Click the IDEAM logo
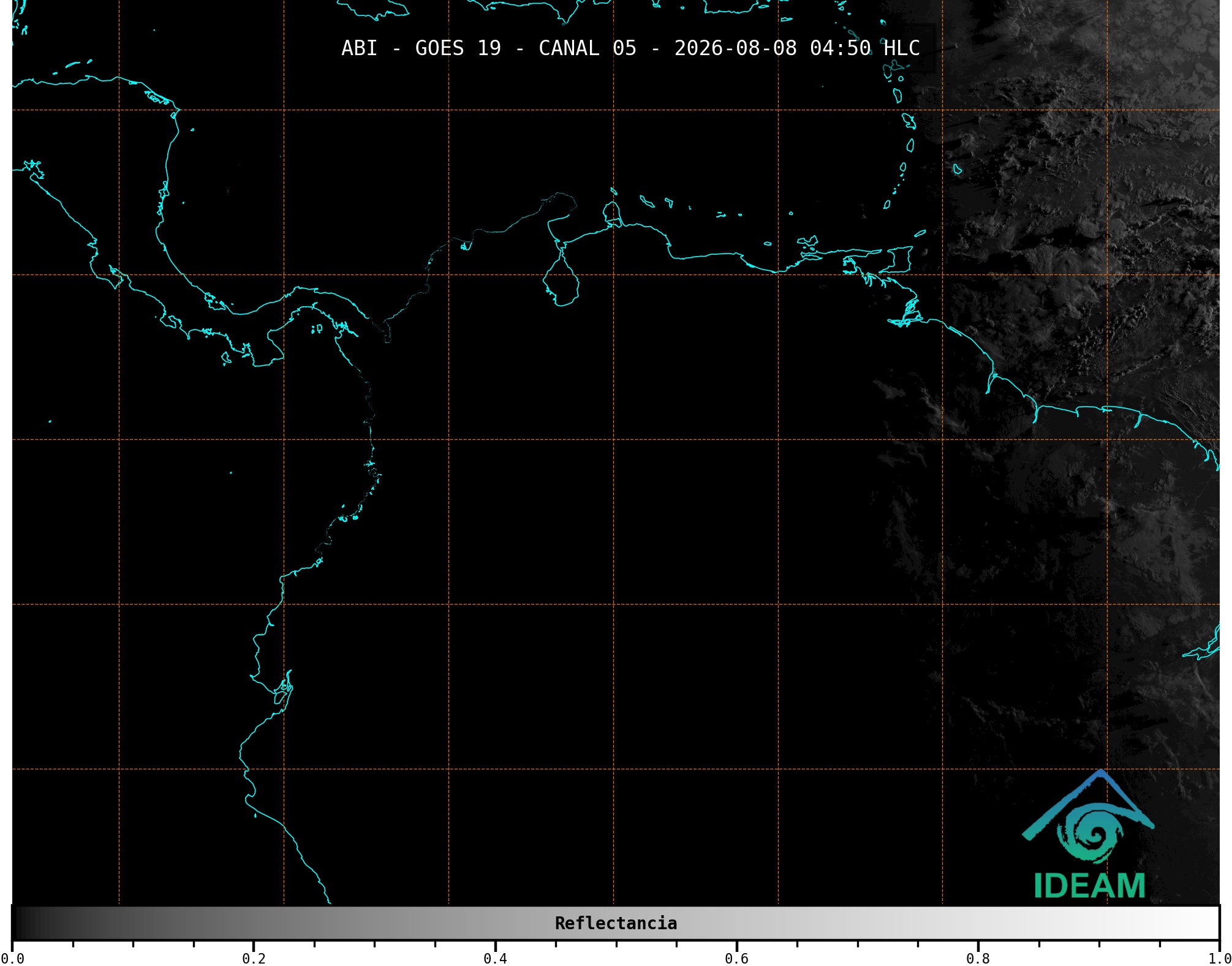1232x966 pixels. coord(1089,835)
